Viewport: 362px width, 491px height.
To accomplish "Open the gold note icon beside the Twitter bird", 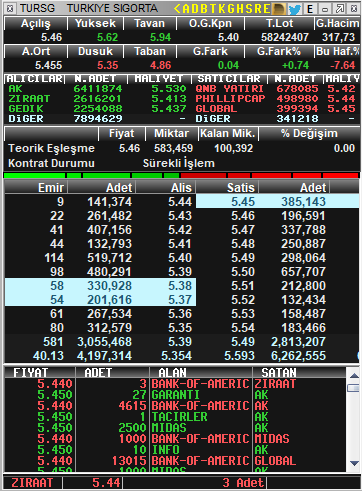I will click(x=278, y=9).
